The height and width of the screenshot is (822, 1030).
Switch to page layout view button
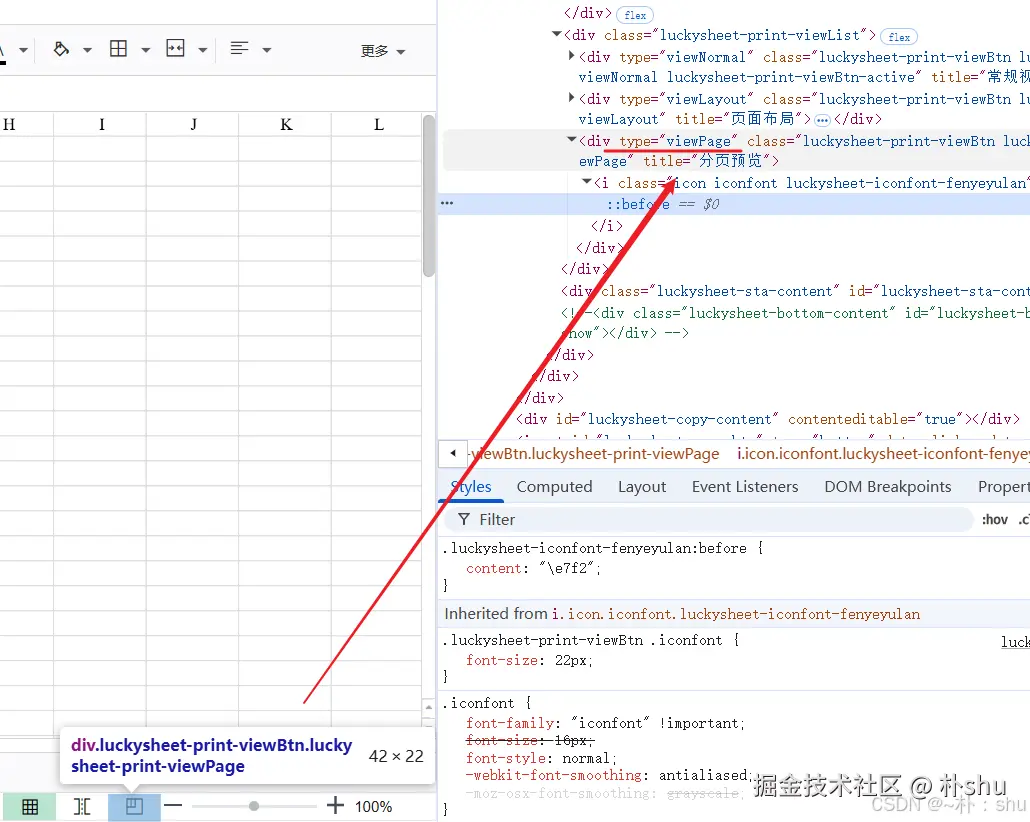pos(82,807)
